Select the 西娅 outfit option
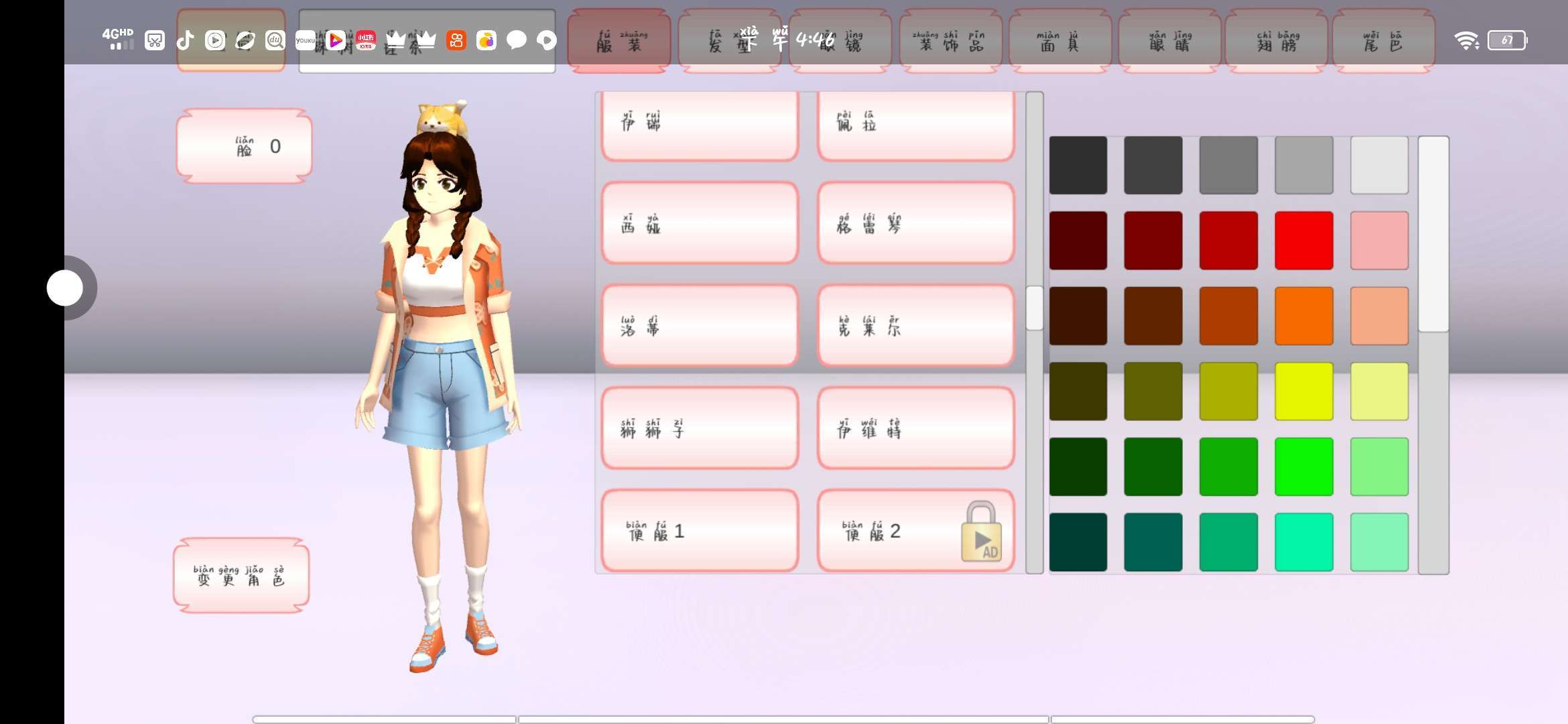This screenshot has width=1568, height=724. [x=700, y=224]
